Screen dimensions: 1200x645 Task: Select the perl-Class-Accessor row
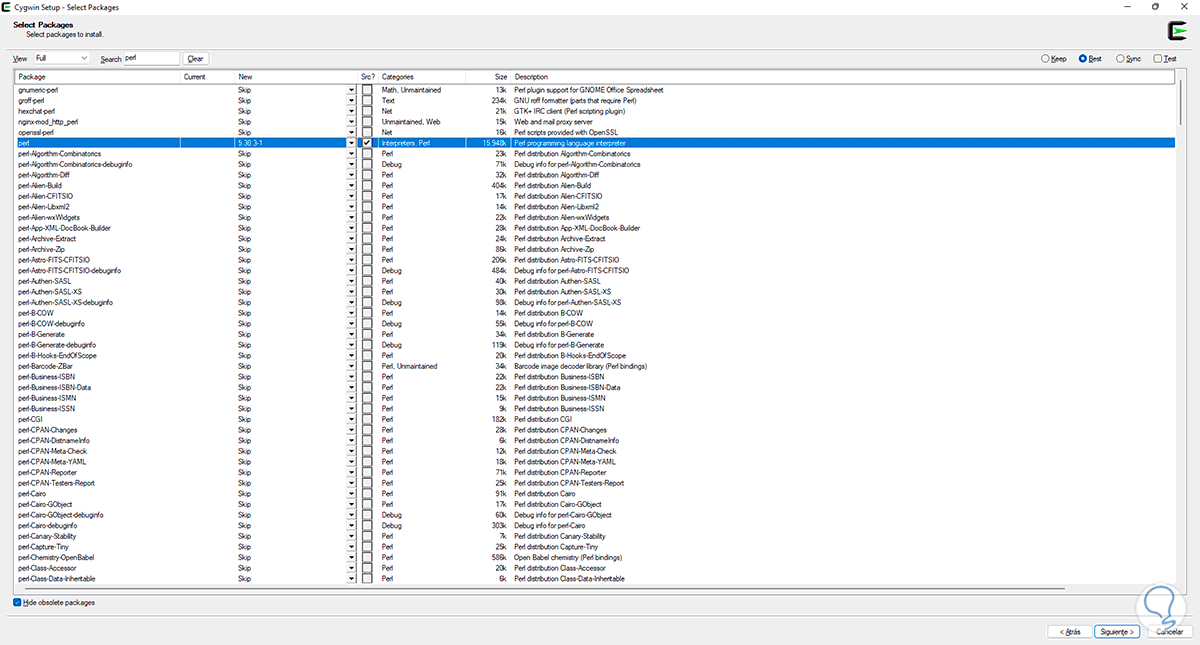click(595, 568)
